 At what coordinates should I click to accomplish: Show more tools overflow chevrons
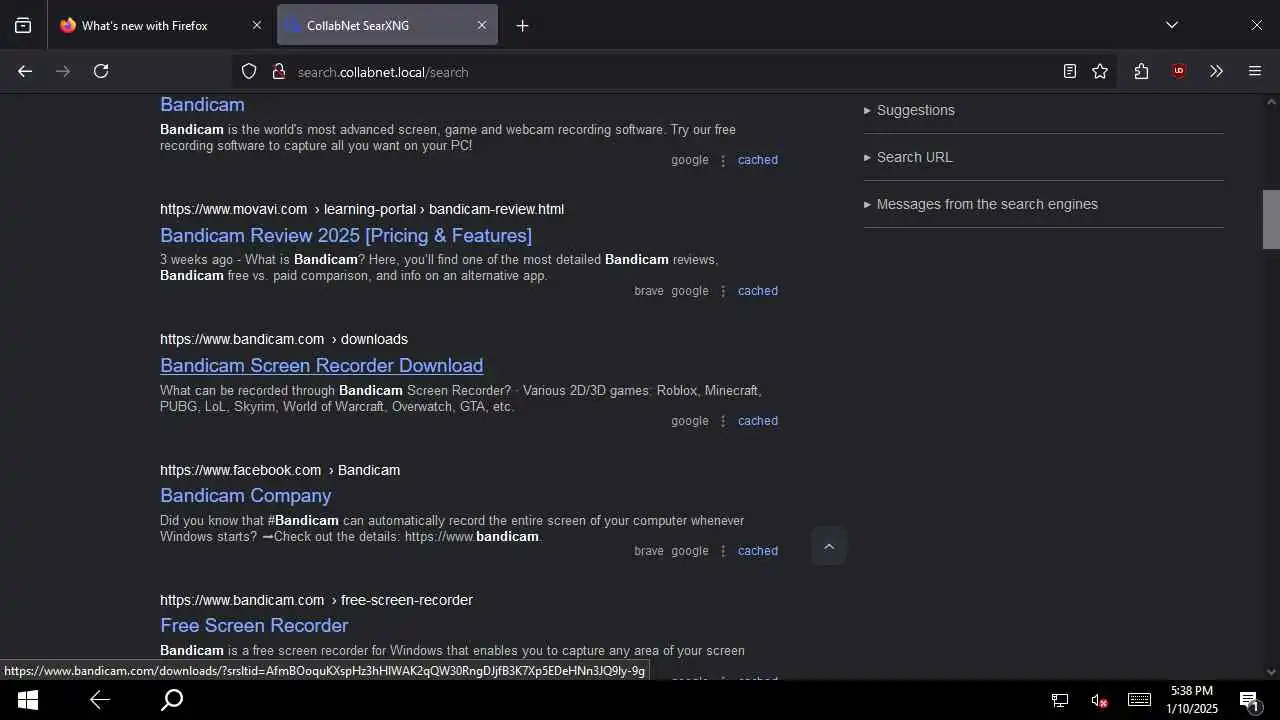pyautogui.click(x=1216, y=71)
